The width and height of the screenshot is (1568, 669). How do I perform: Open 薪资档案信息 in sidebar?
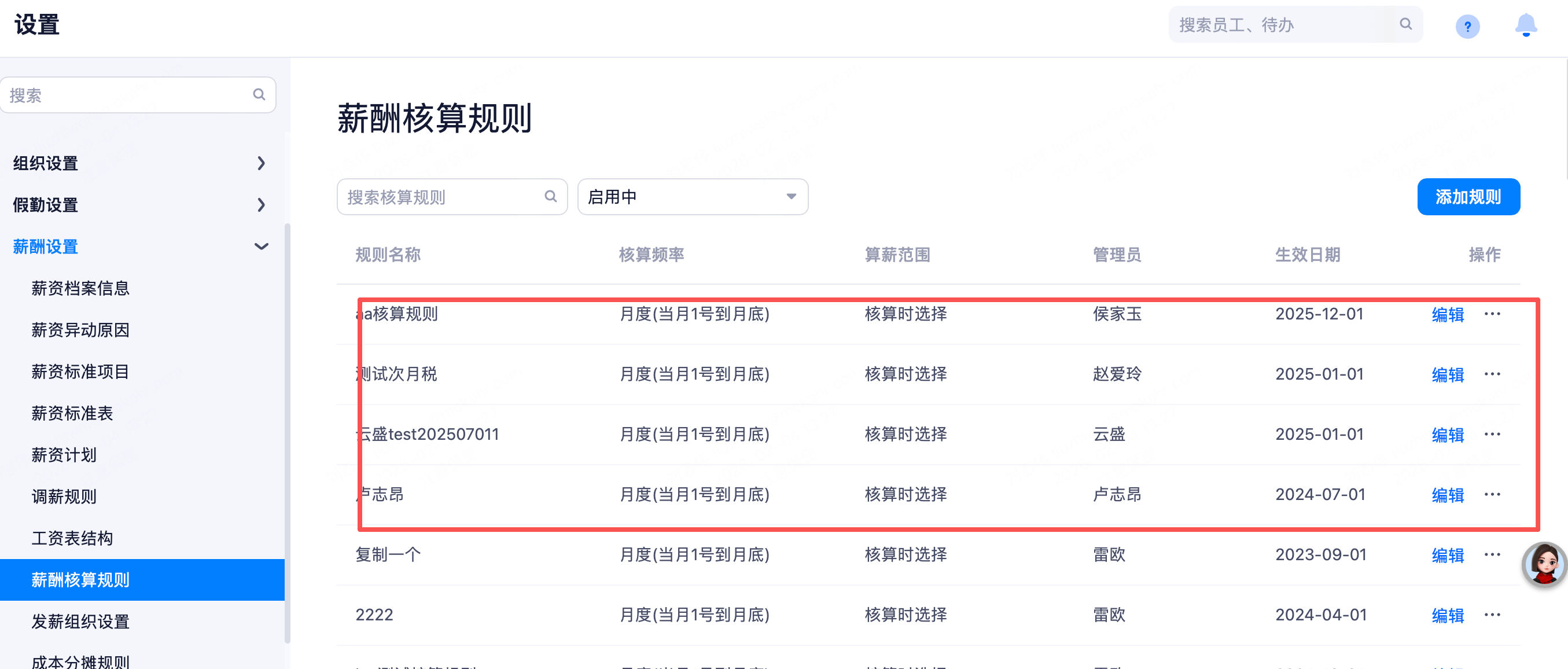[80, 289]
